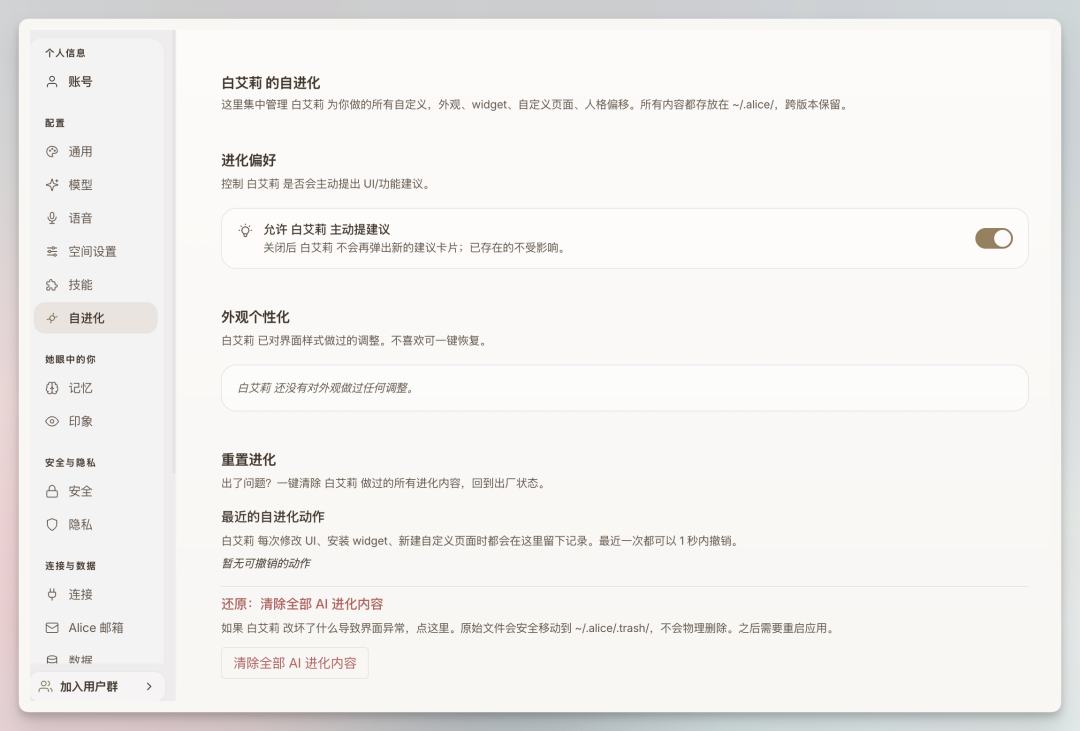The image size is (1080, 731).
Task: Click the 加入用户群 button
Action: coord(97,686)
